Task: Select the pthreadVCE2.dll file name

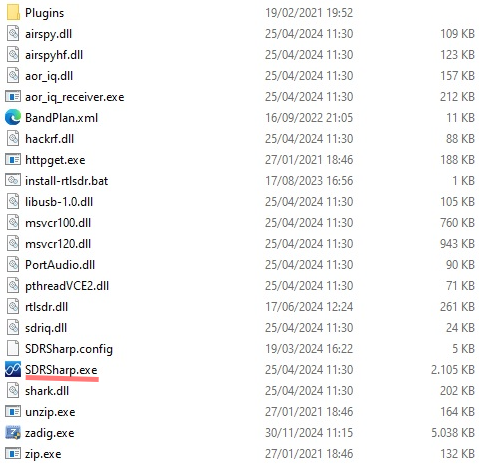Action: pyautogui.click(x=67, y=286)
